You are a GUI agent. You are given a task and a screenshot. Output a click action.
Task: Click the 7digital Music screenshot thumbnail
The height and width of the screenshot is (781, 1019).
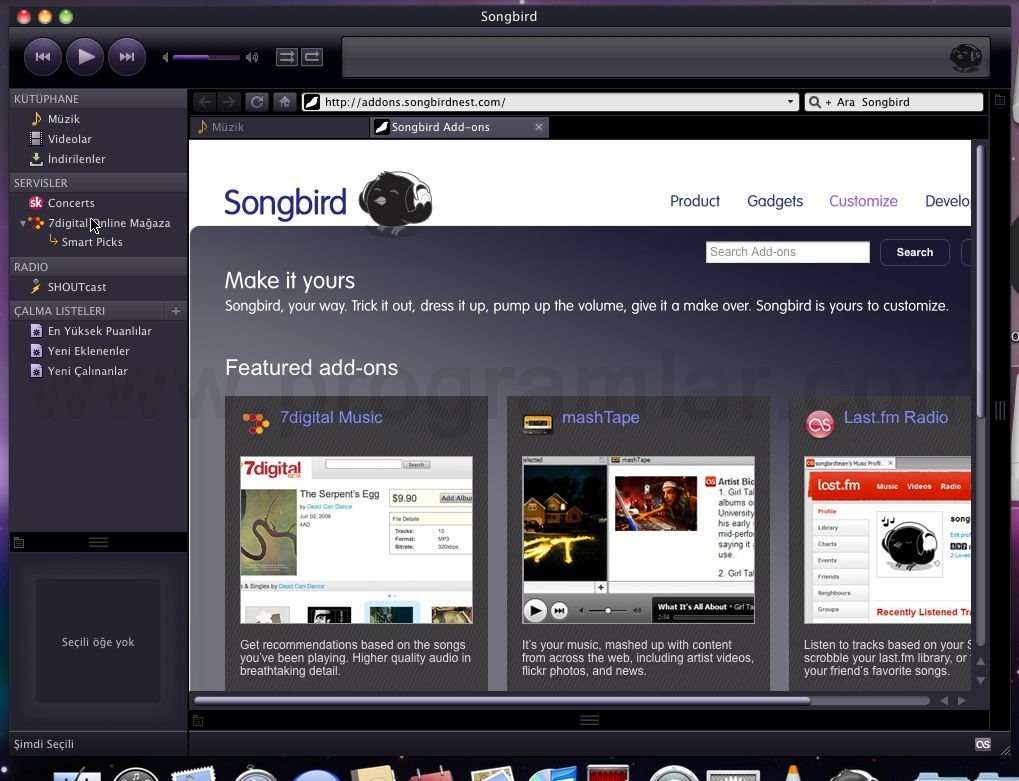[x=356, y=540]
